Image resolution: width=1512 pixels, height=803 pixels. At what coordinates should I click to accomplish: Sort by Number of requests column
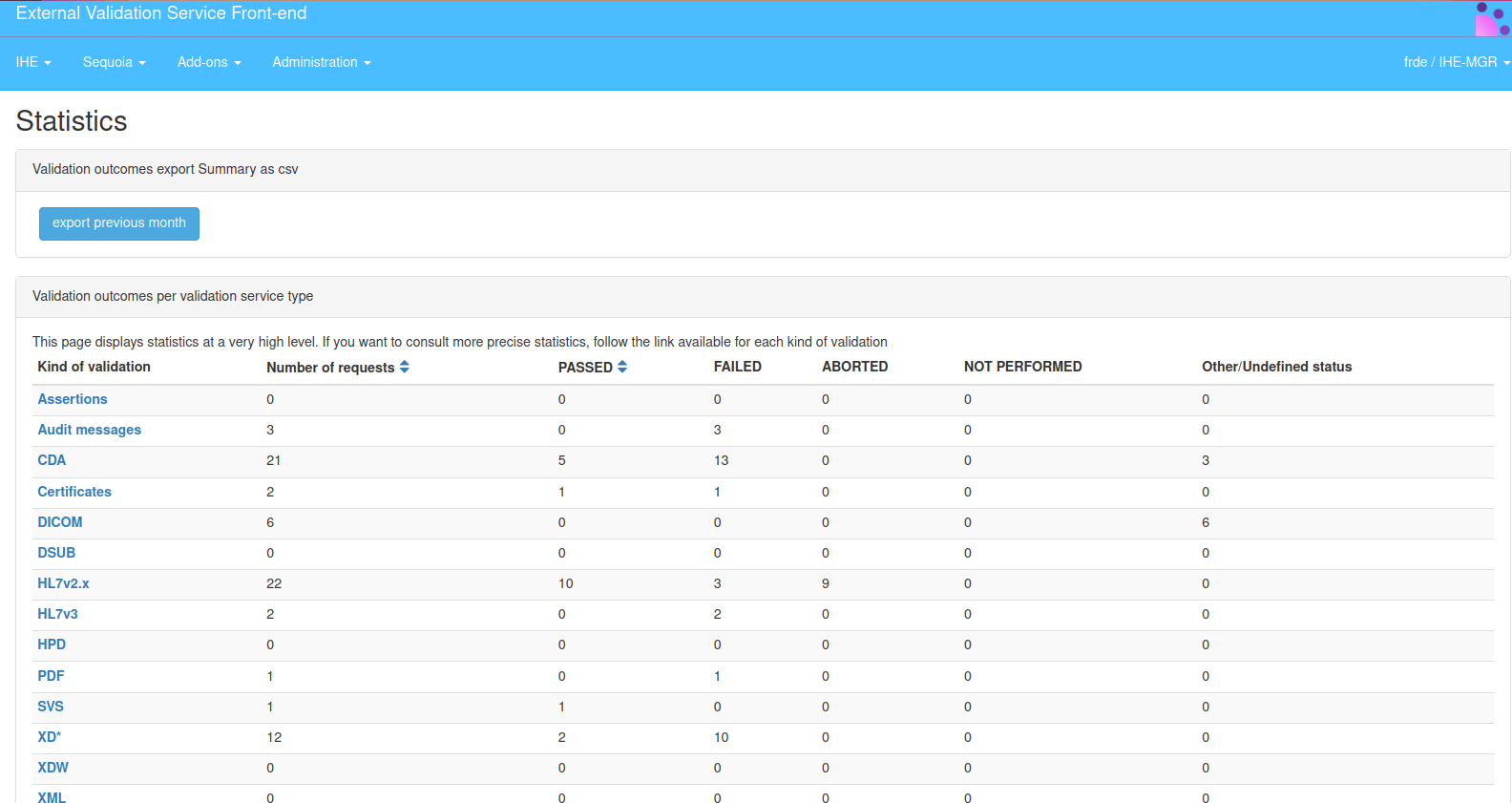[x=405, y=368]
